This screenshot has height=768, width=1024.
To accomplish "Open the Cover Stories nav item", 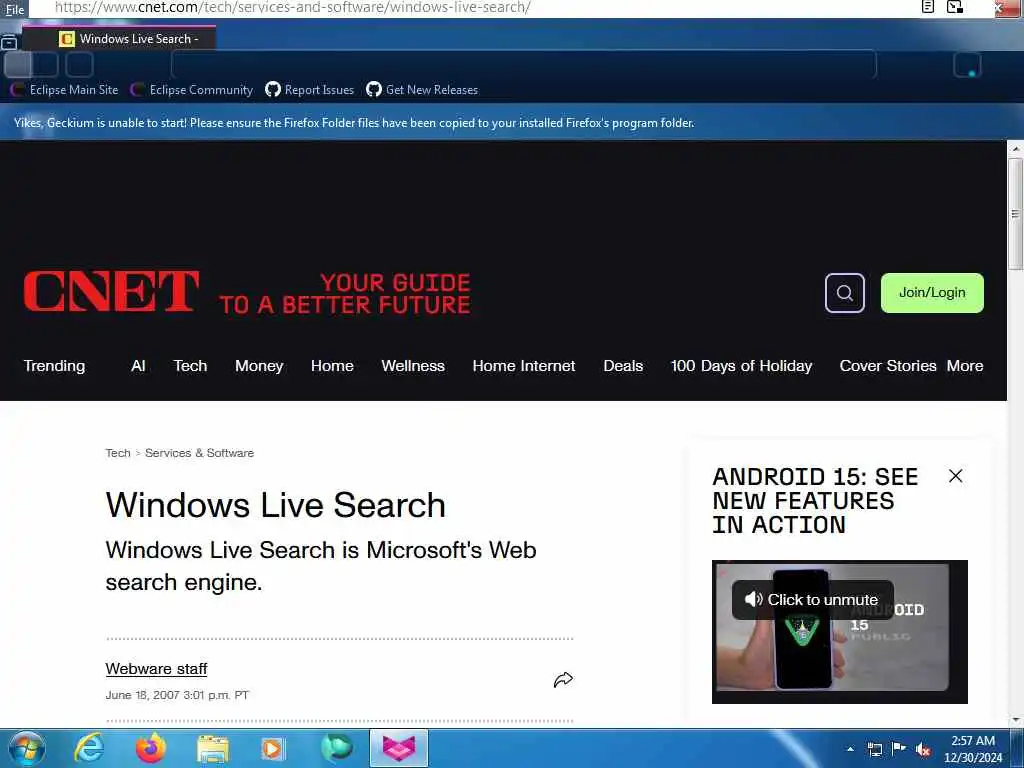I will [888, 366].
